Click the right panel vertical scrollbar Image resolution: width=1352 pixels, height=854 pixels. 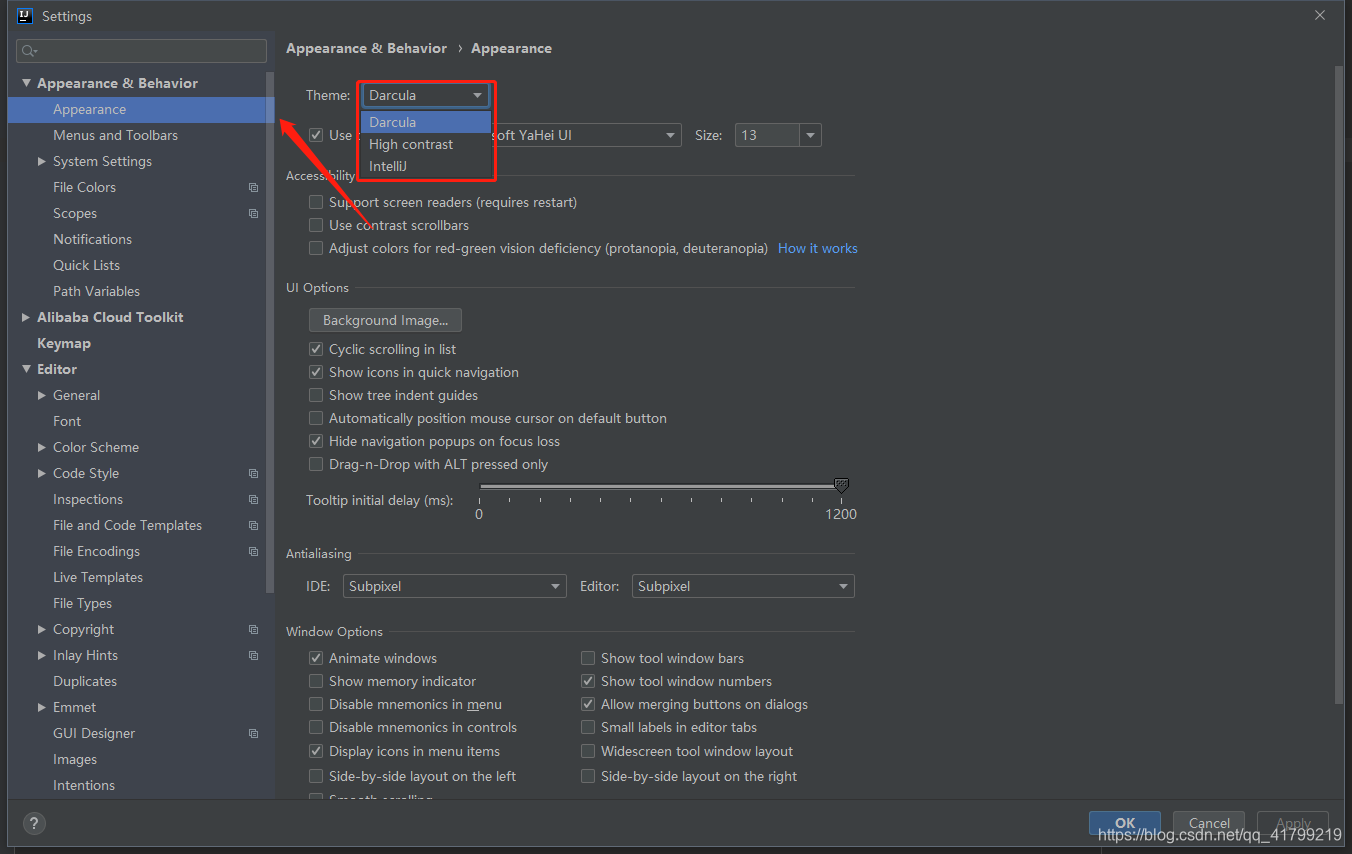(1339, 384)
